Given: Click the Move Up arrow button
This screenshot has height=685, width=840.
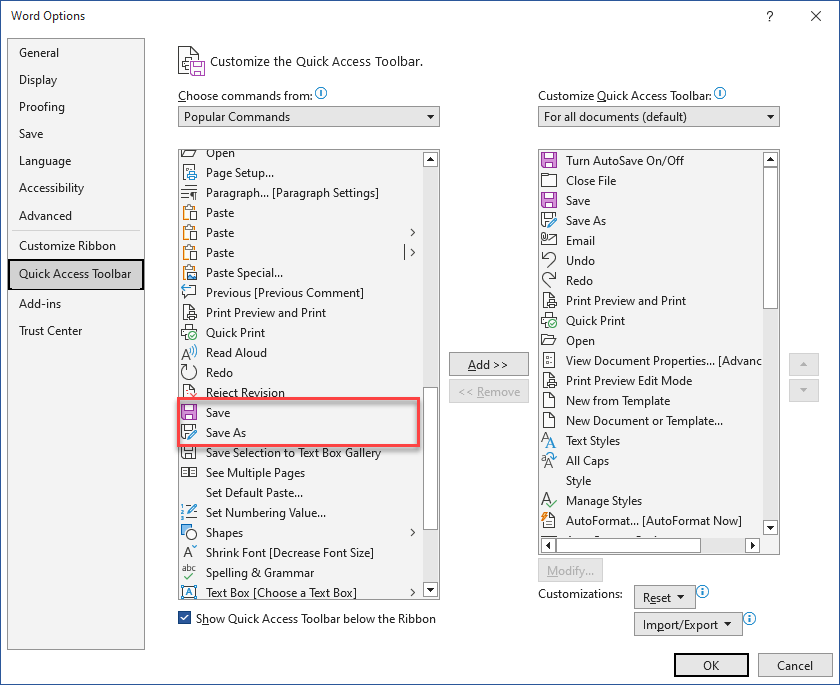Looking at the screenshot, I should click(804, 364).
